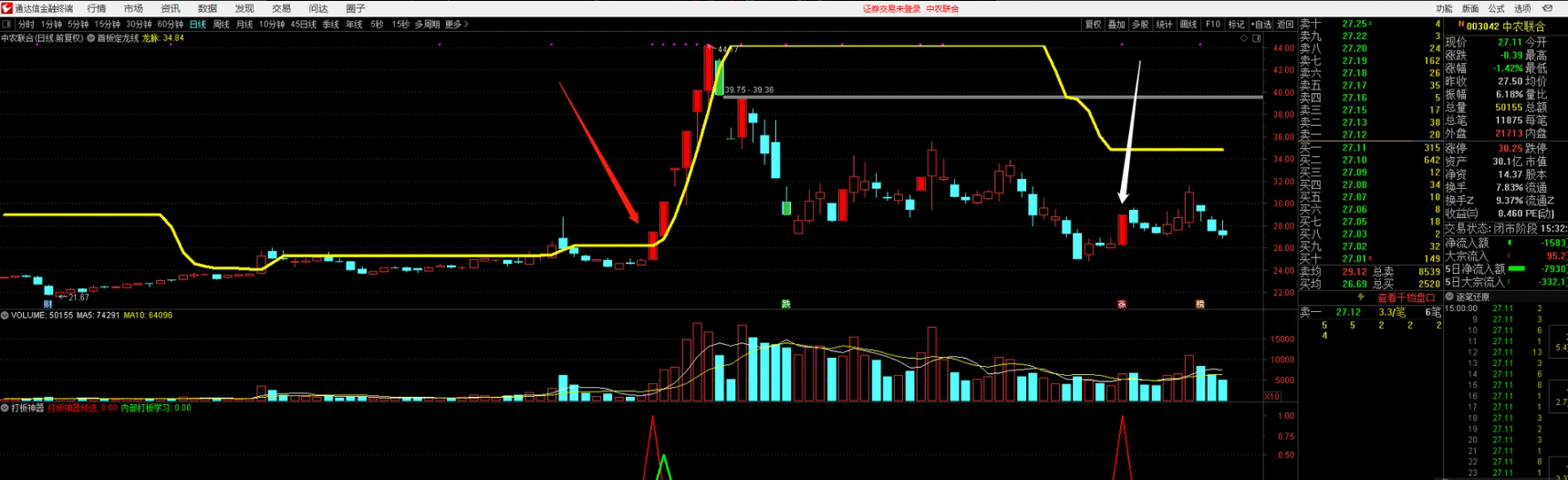Click the diamond icon above the price axis
The image size is (1568, 480).
[x=1242, y=38]
